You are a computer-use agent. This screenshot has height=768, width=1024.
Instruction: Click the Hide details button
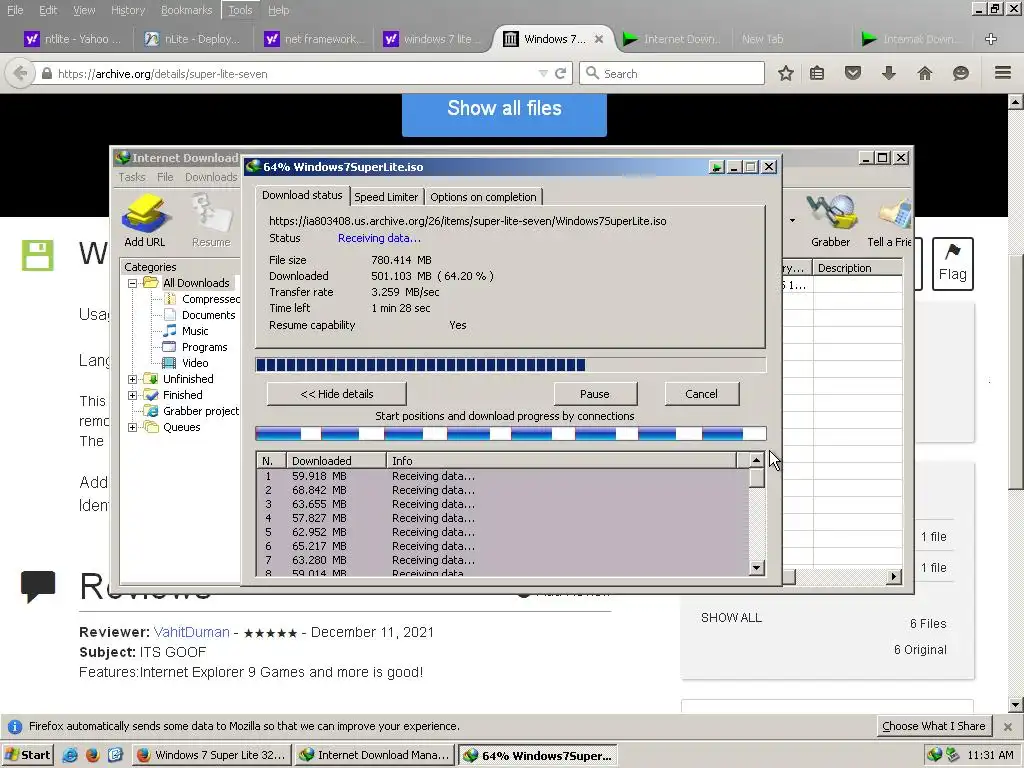(337, 394)
